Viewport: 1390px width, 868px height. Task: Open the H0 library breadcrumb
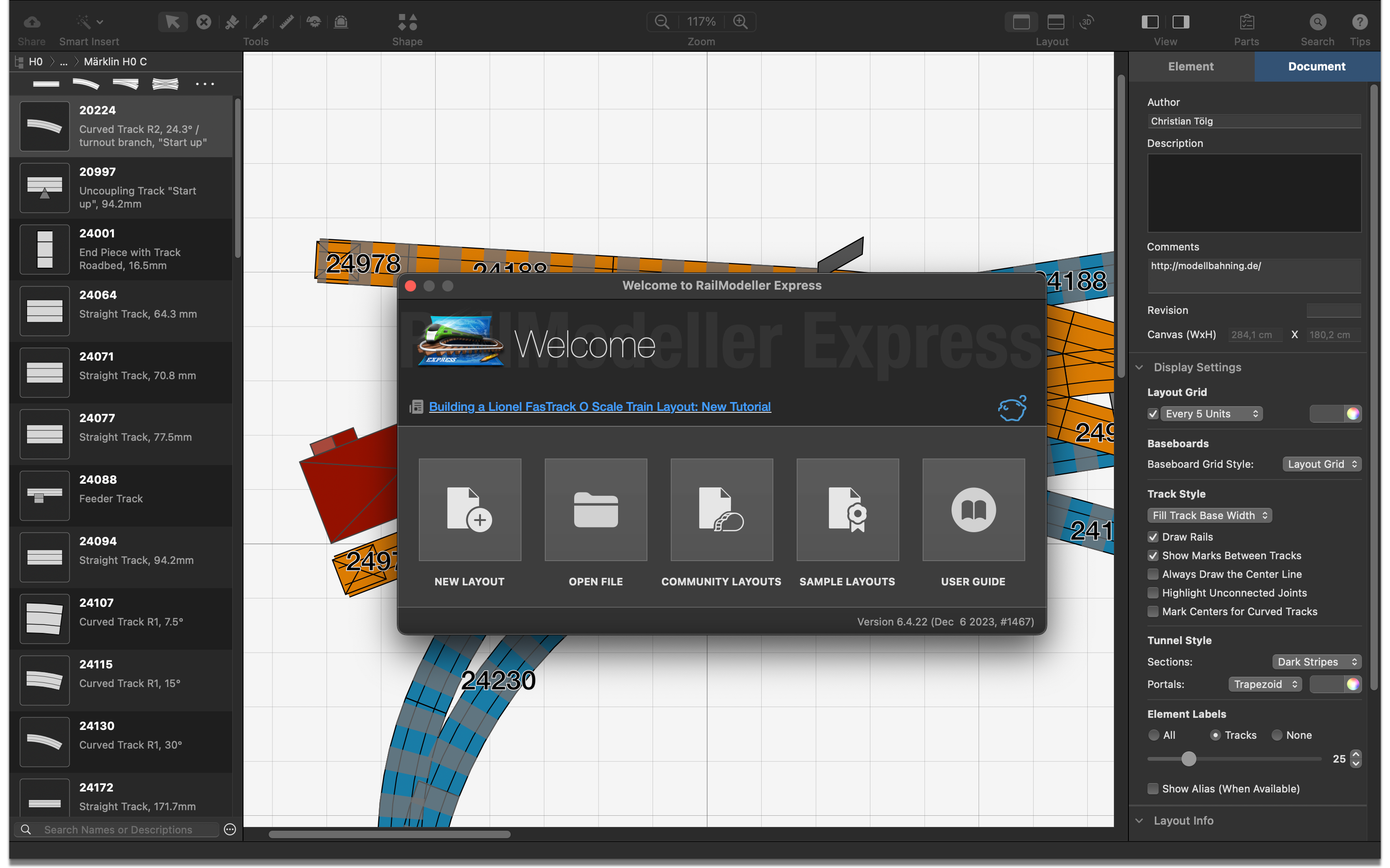pyautogui.click(x=35, y=62)
